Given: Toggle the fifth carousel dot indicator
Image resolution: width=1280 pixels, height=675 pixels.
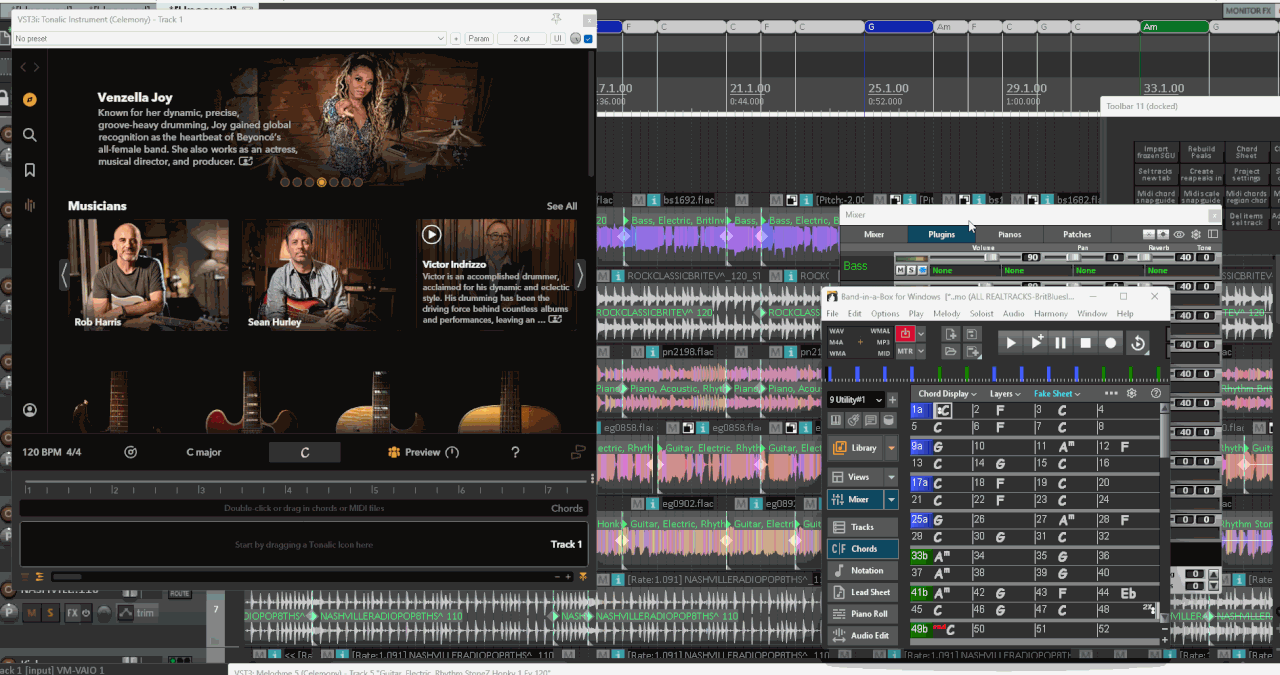Looking at the screenshot, I should tap(334, 182).
